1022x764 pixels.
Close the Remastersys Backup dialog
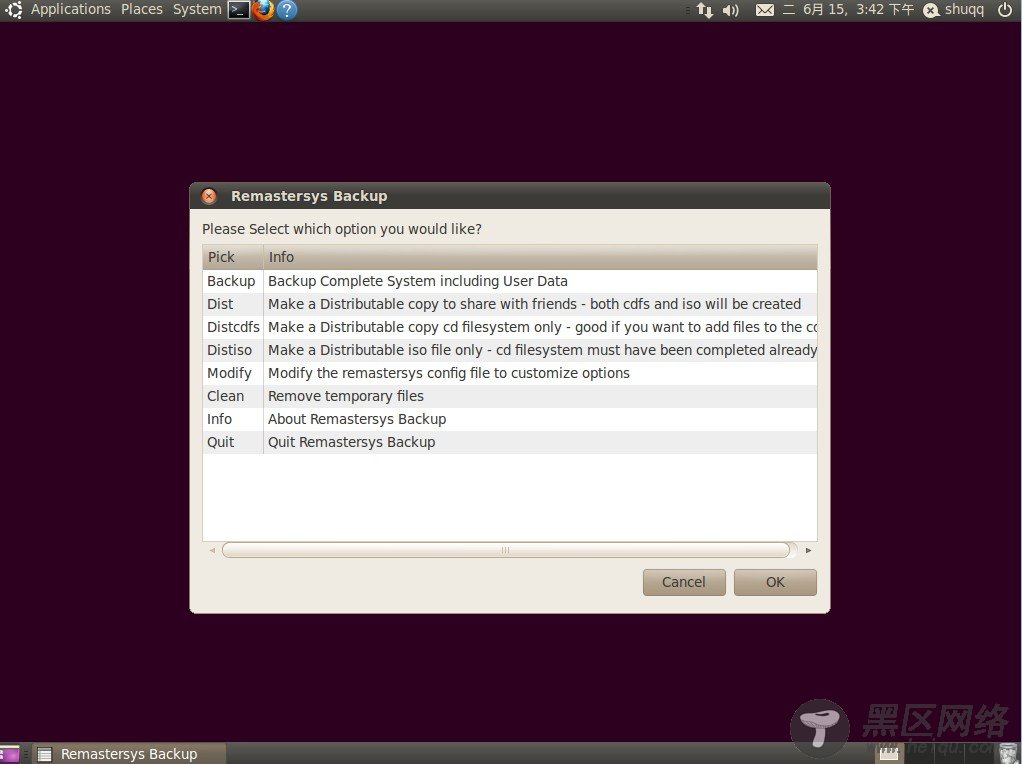[209, 196]
